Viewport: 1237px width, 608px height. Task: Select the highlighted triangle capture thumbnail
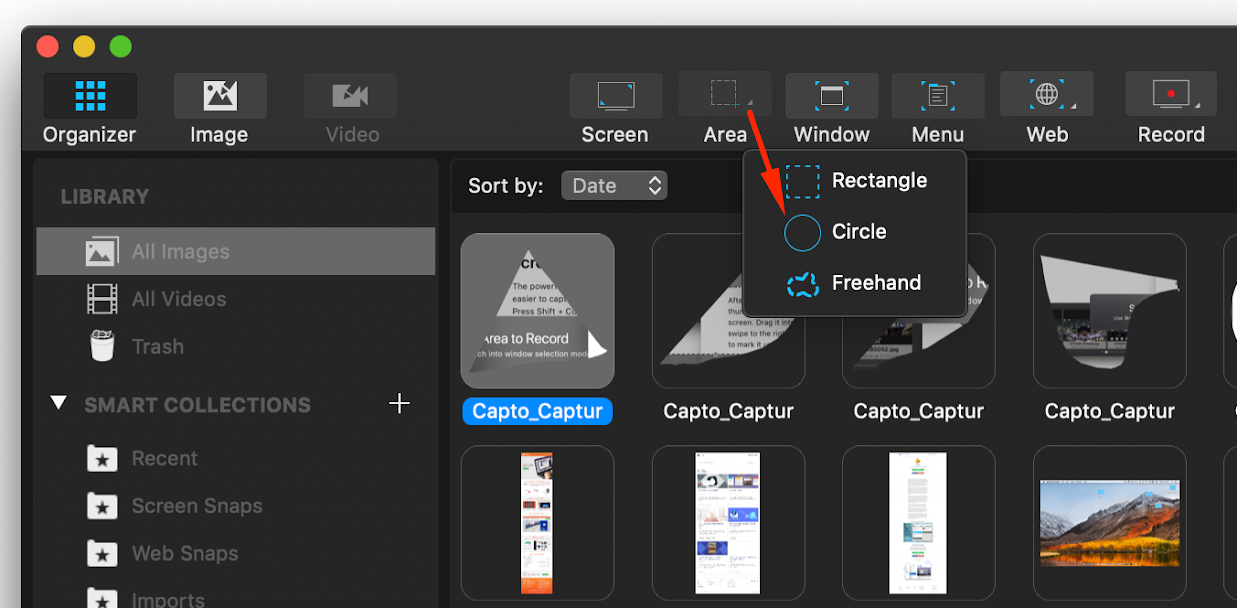tap(538, 311)
